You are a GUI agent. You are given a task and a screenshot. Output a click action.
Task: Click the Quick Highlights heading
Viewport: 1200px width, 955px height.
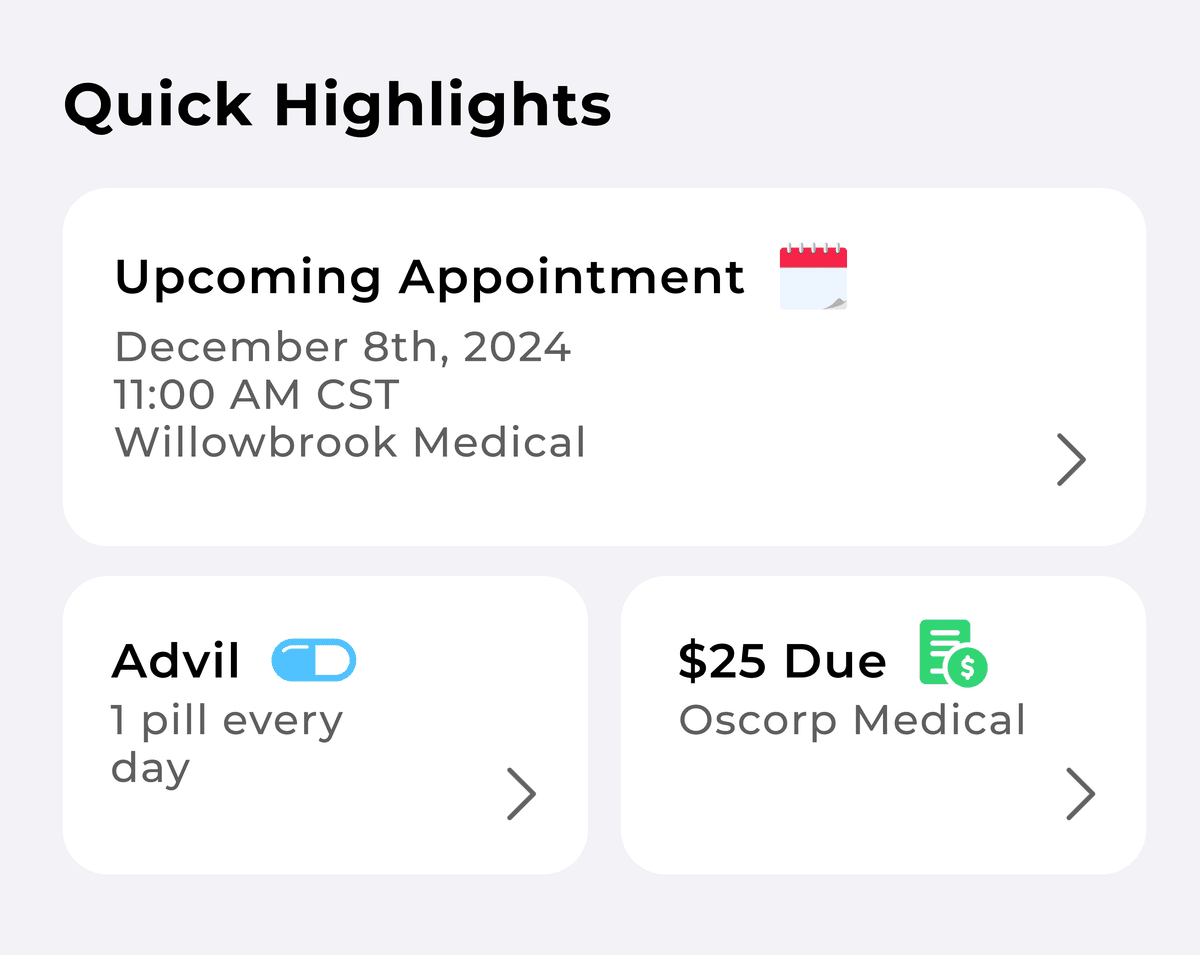click(x=337, y=105)
